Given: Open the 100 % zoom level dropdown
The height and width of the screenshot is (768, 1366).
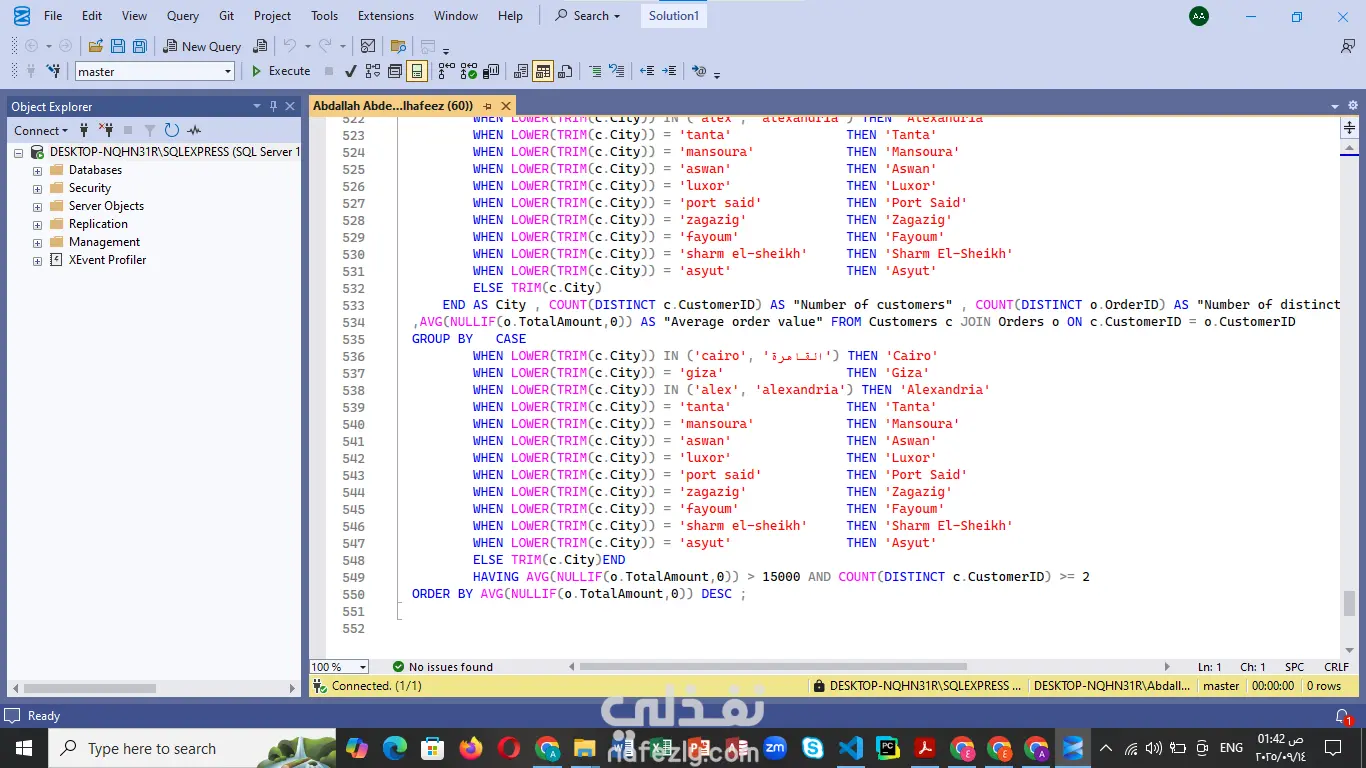Looking at the screenshot, I should [362, 667].
